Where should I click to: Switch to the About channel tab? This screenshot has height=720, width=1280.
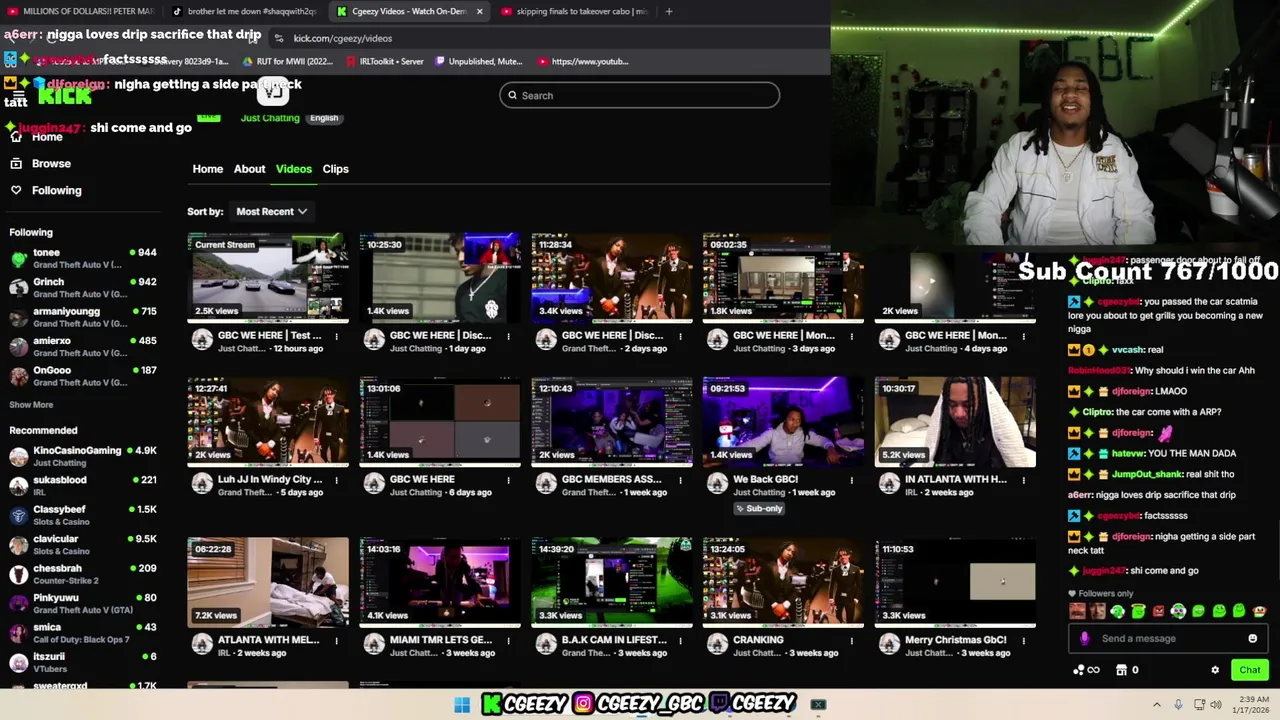(249, 169)
